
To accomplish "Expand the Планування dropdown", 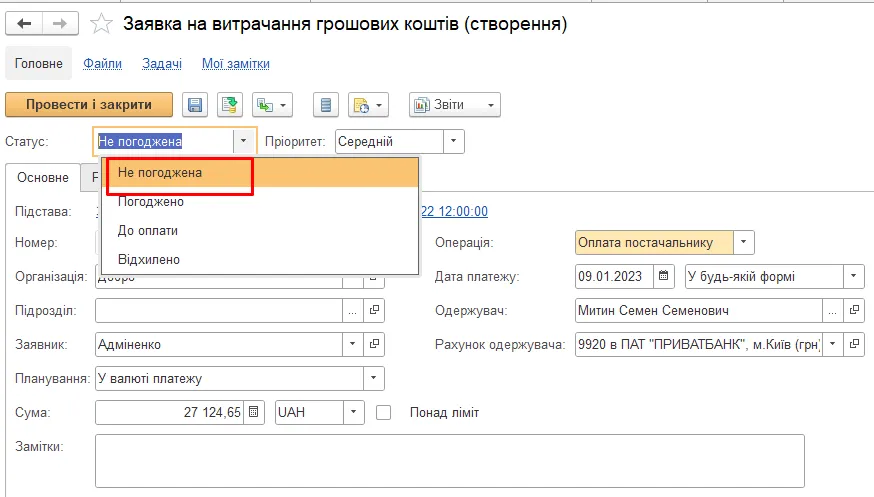I will (x=373, y=378).
